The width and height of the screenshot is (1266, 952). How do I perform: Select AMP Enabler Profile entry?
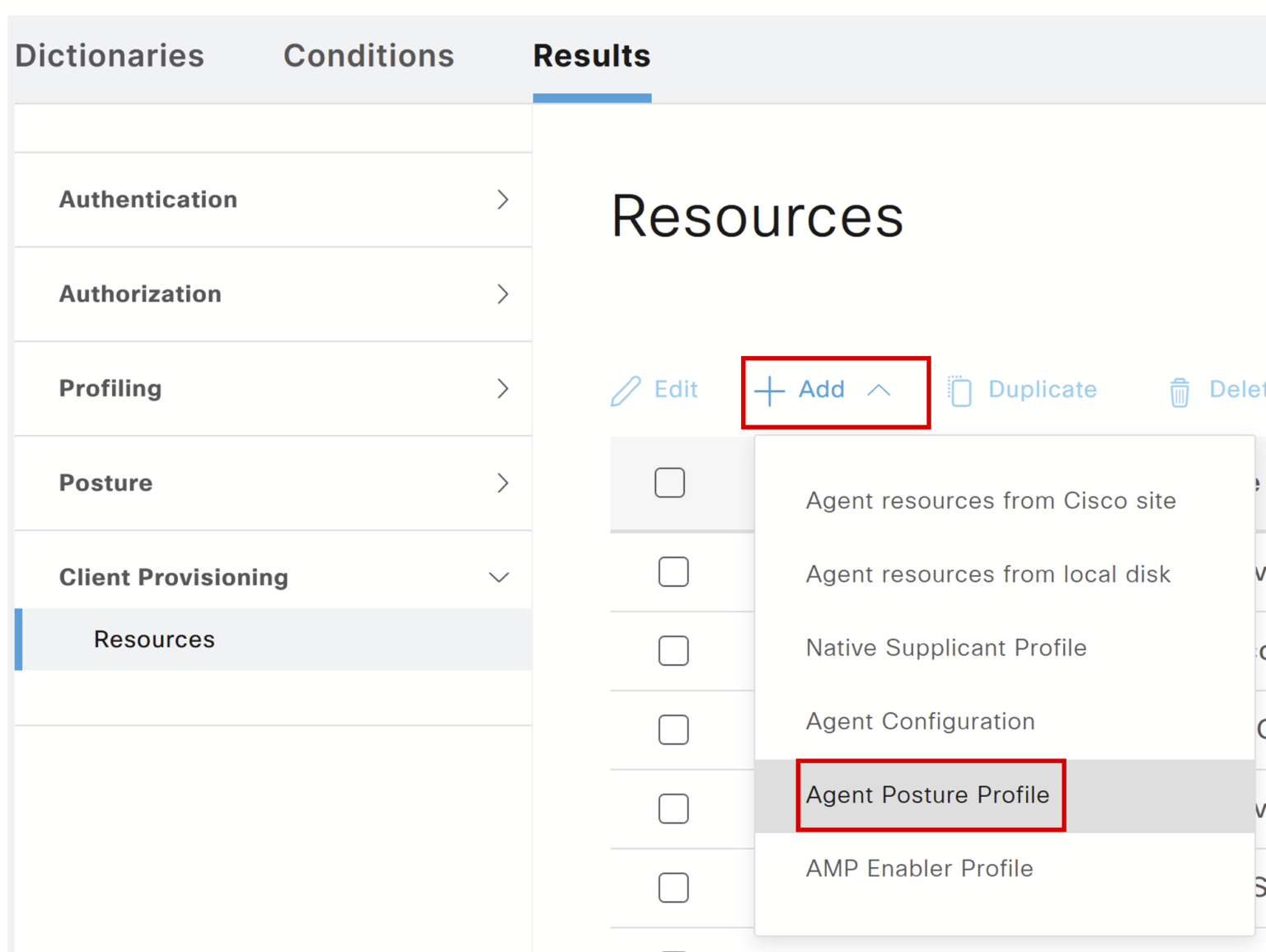pos(918,868)
